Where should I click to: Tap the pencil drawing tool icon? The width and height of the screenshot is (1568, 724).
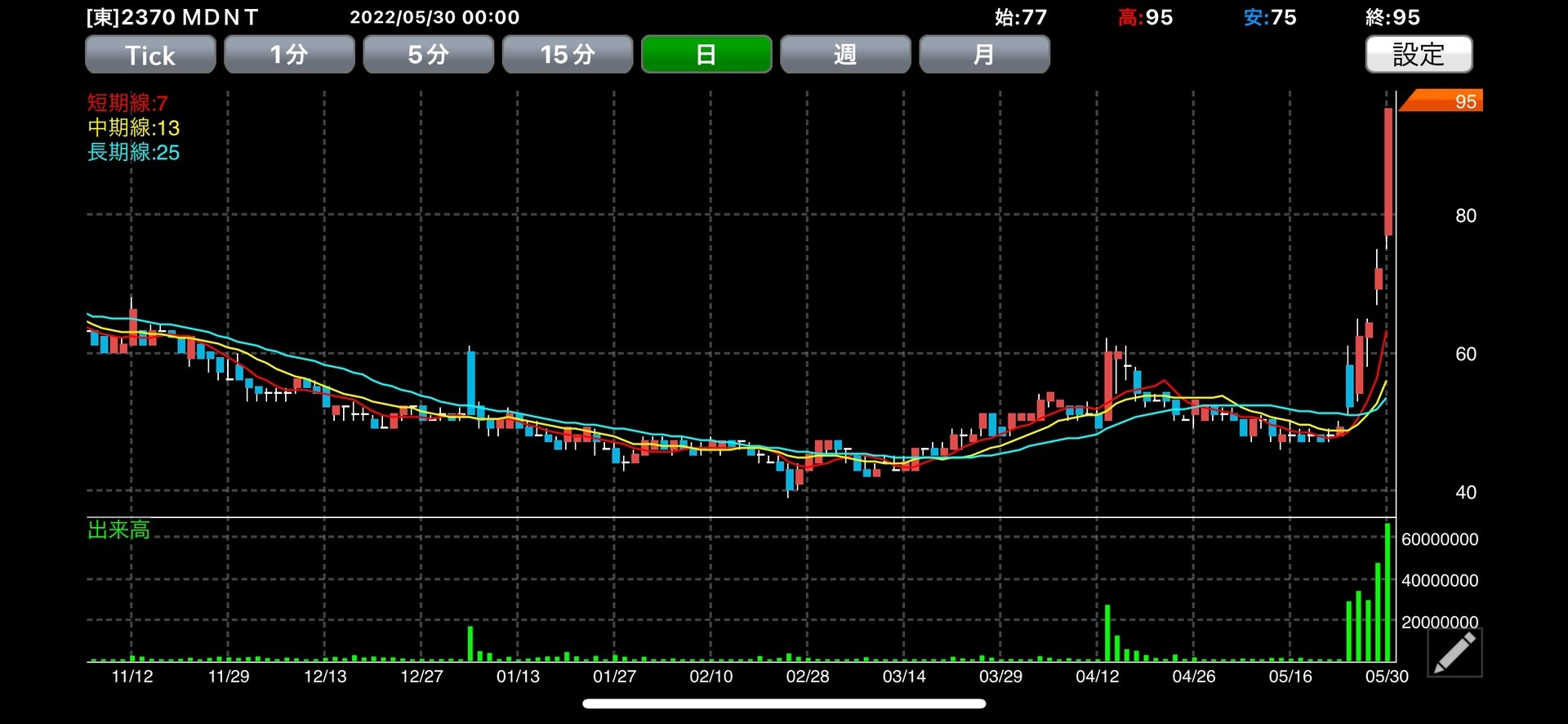[1454, 652]
